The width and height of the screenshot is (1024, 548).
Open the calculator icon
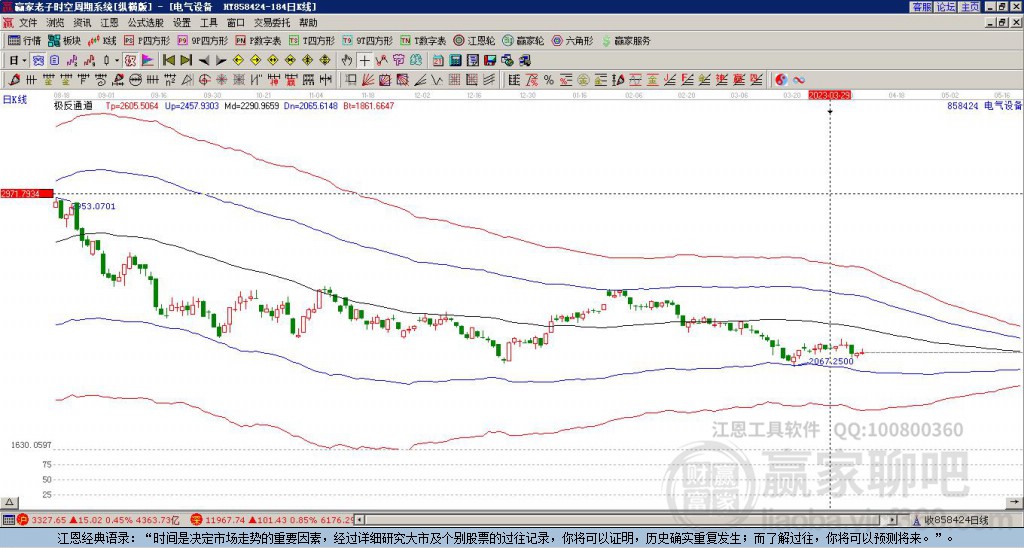[x=455, y=61]
